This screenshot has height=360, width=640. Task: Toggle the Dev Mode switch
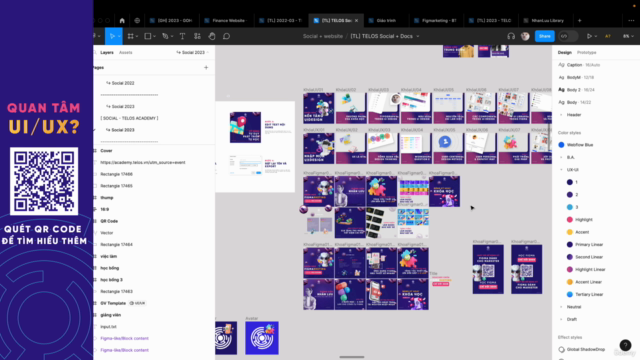point(568,36)
